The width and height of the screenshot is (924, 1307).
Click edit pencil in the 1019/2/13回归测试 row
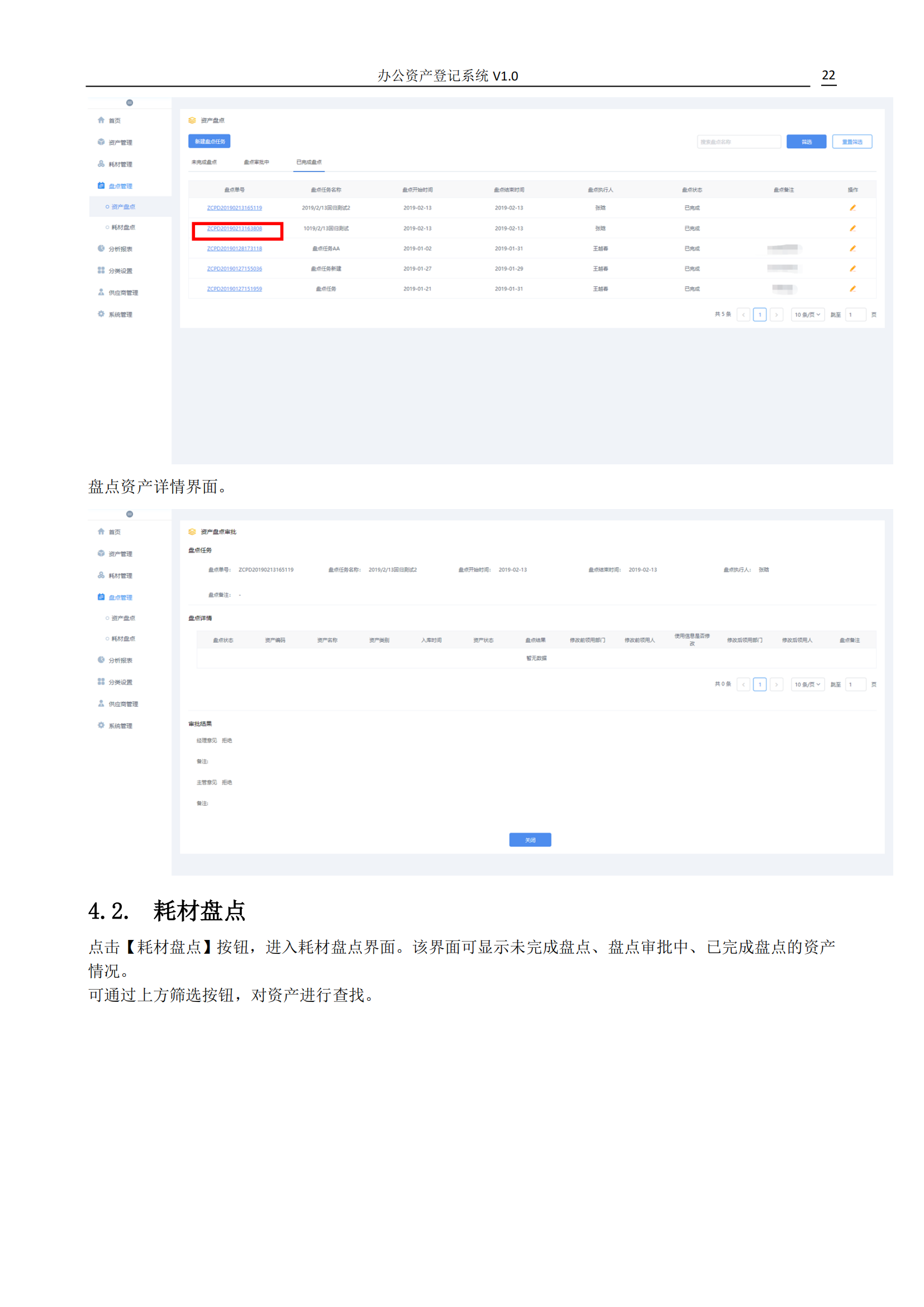click(852, 229)
